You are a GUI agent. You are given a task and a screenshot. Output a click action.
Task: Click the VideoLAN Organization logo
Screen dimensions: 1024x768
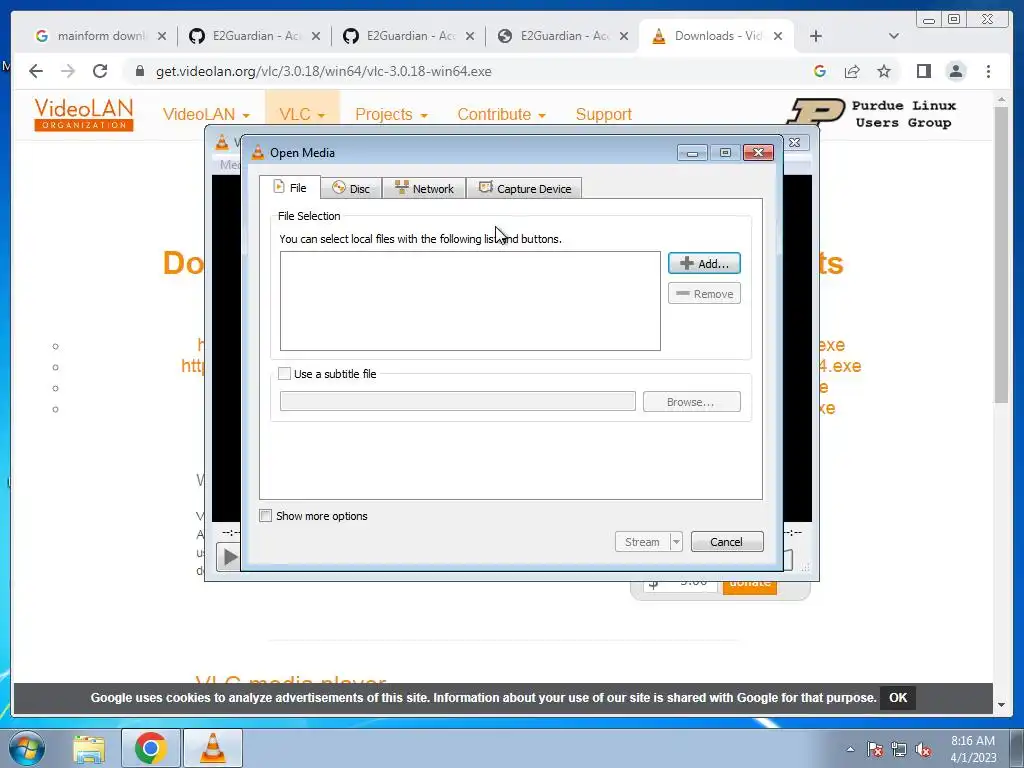84,114
